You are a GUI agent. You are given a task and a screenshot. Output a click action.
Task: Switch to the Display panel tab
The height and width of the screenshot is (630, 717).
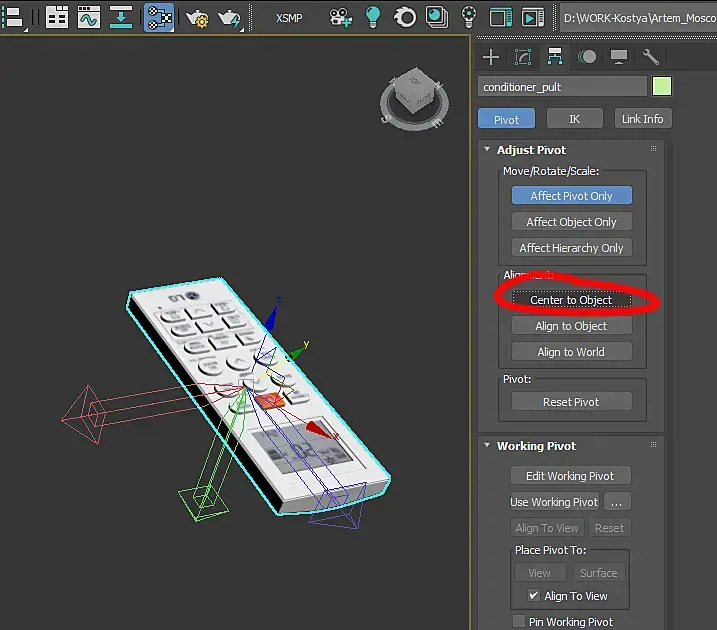click(x=619, y=57)
